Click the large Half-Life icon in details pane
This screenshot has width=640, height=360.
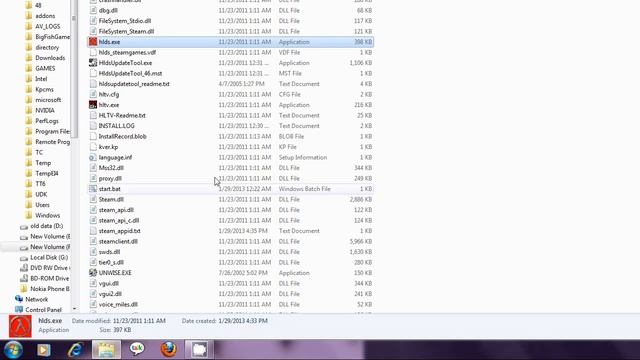20,326
